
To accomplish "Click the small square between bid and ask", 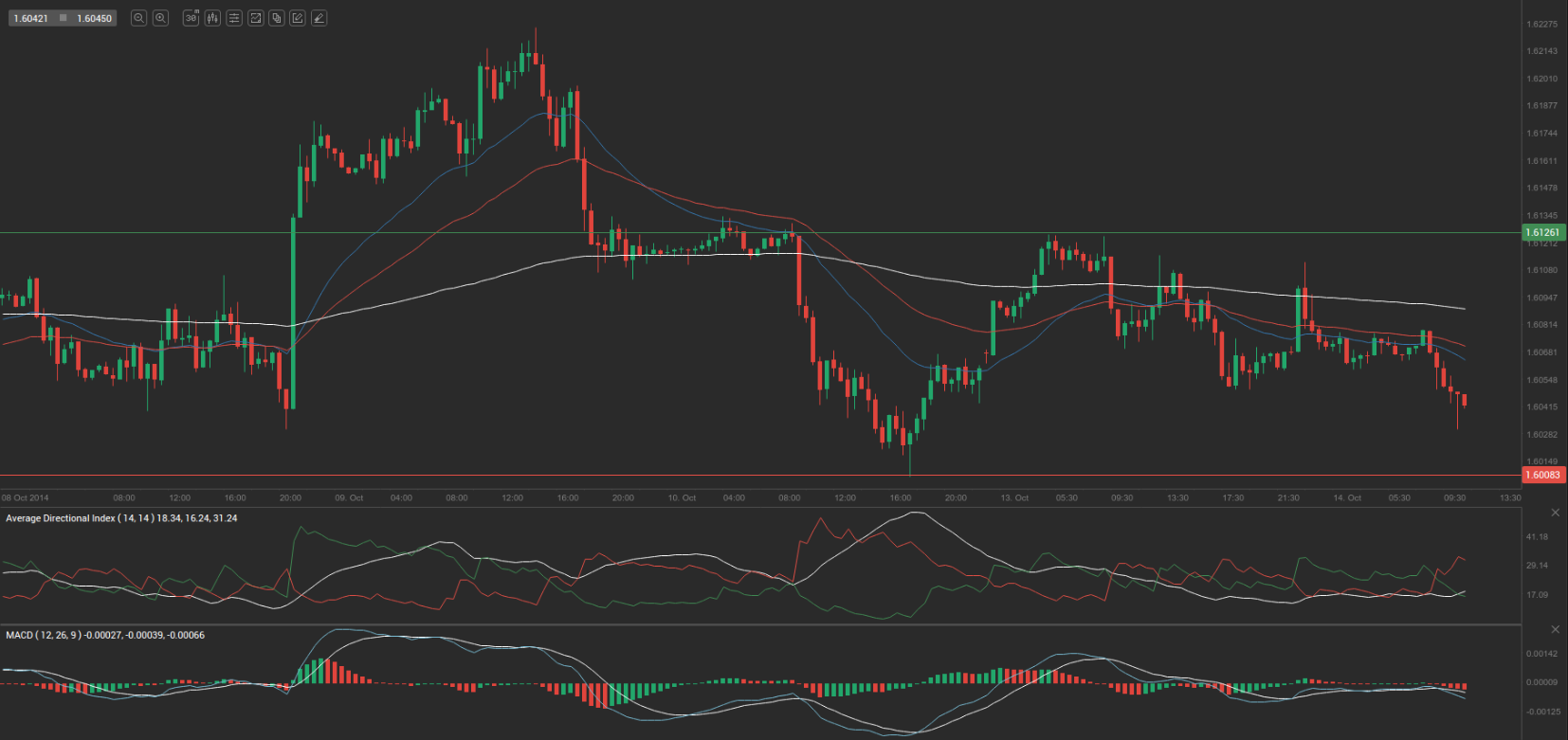I will (63, 18).
